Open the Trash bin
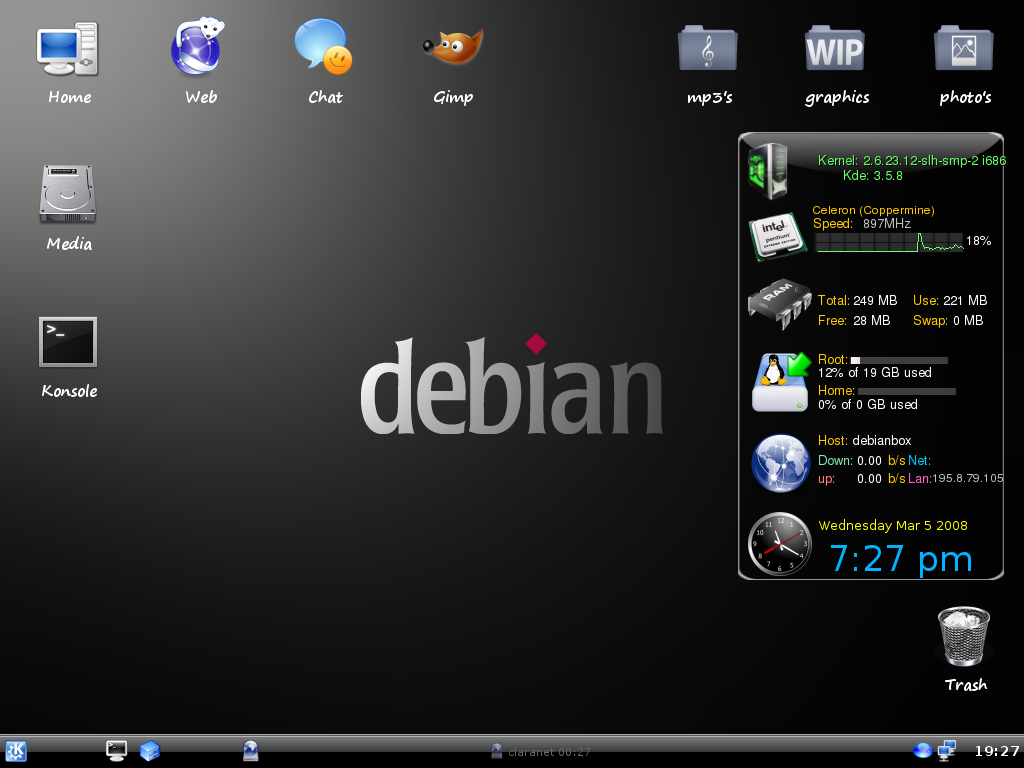 pyautogui.click(x=964, y=637)
